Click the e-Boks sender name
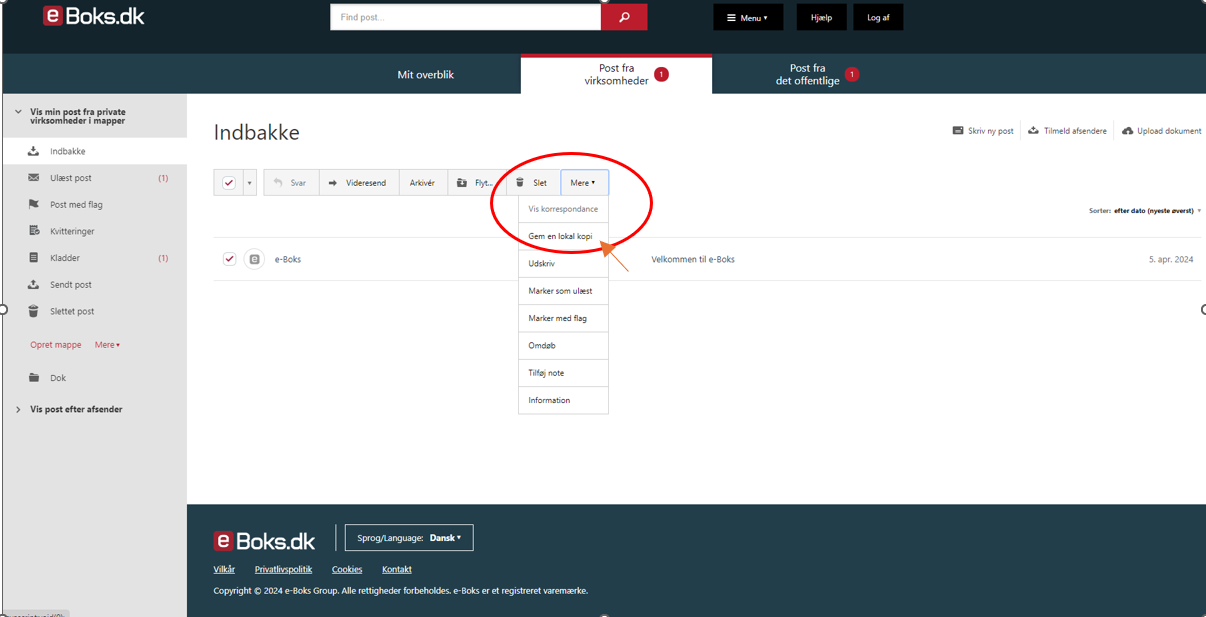 point(288,259)
